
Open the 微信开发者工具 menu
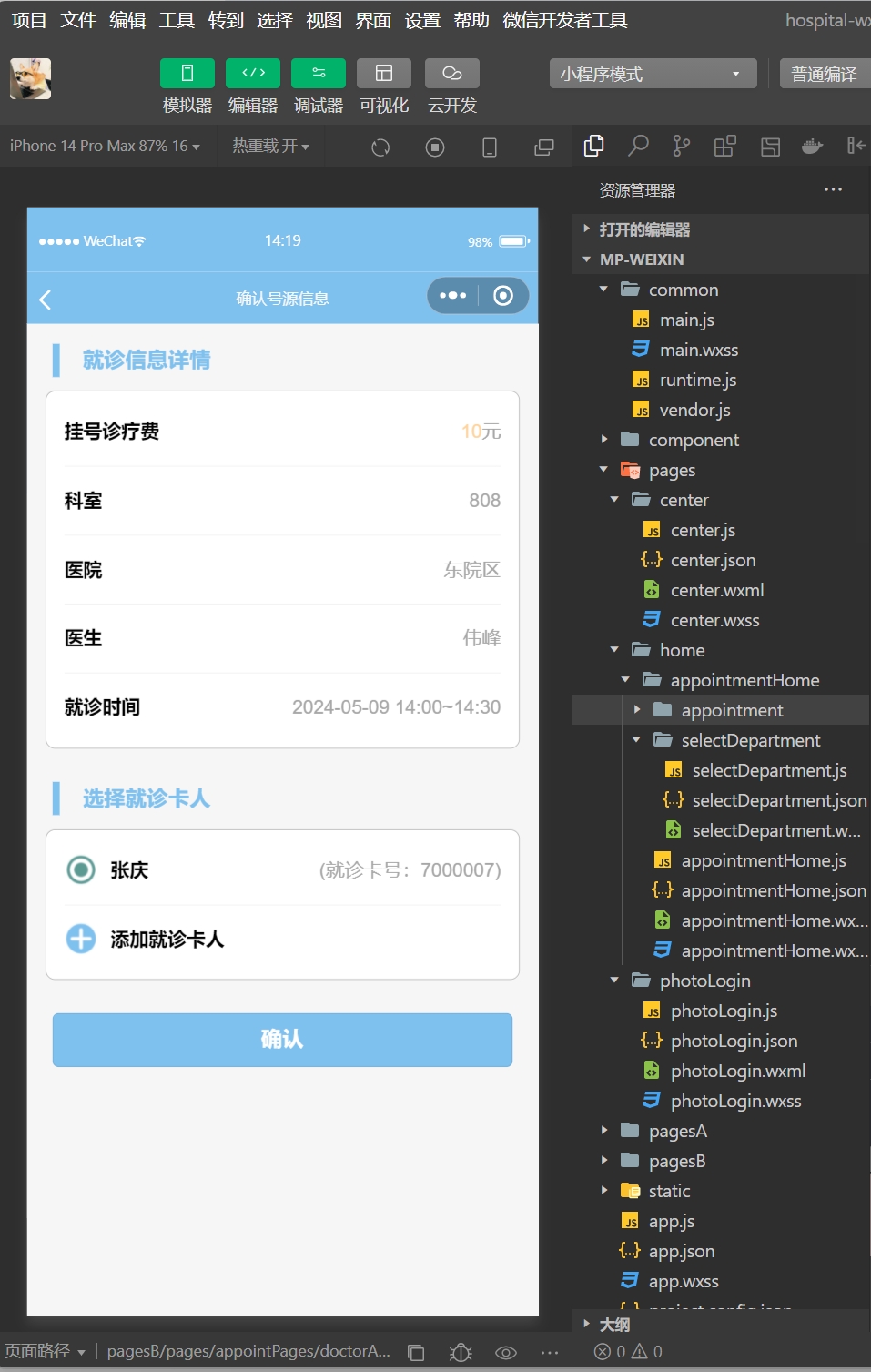coord(564,20)
